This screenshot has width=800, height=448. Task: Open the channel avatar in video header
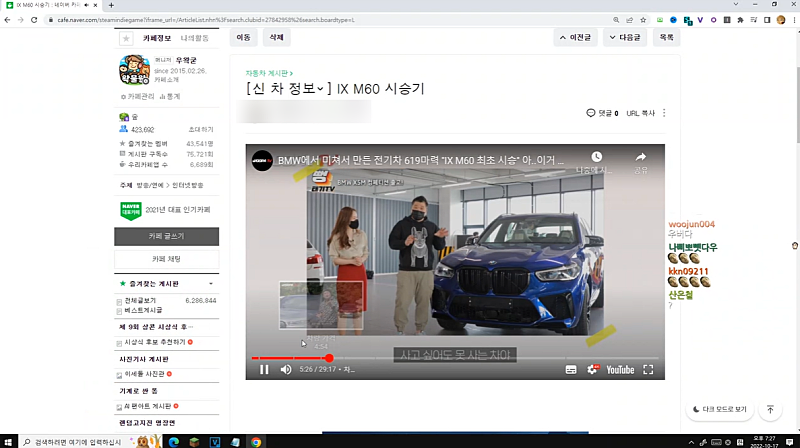pyautogui.click(x=262, y=161)
